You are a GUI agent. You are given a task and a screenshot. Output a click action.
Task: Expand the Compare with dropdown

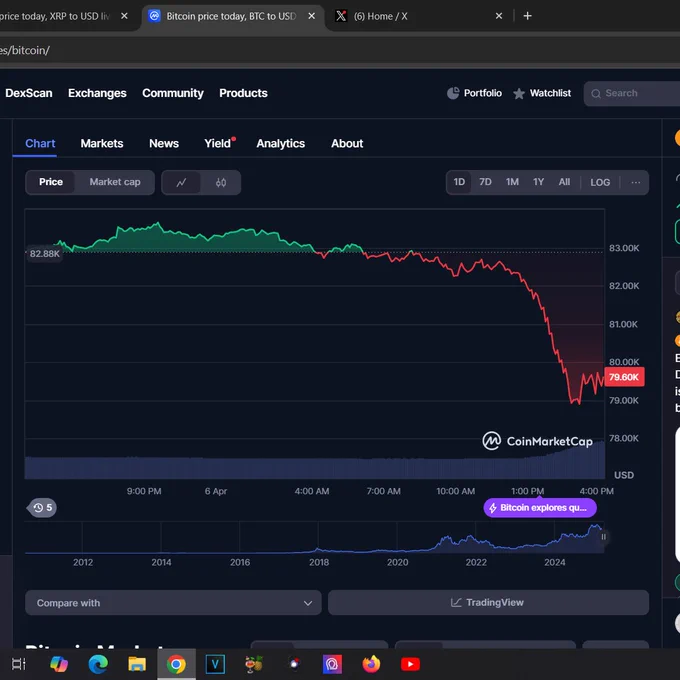point(173,603)
